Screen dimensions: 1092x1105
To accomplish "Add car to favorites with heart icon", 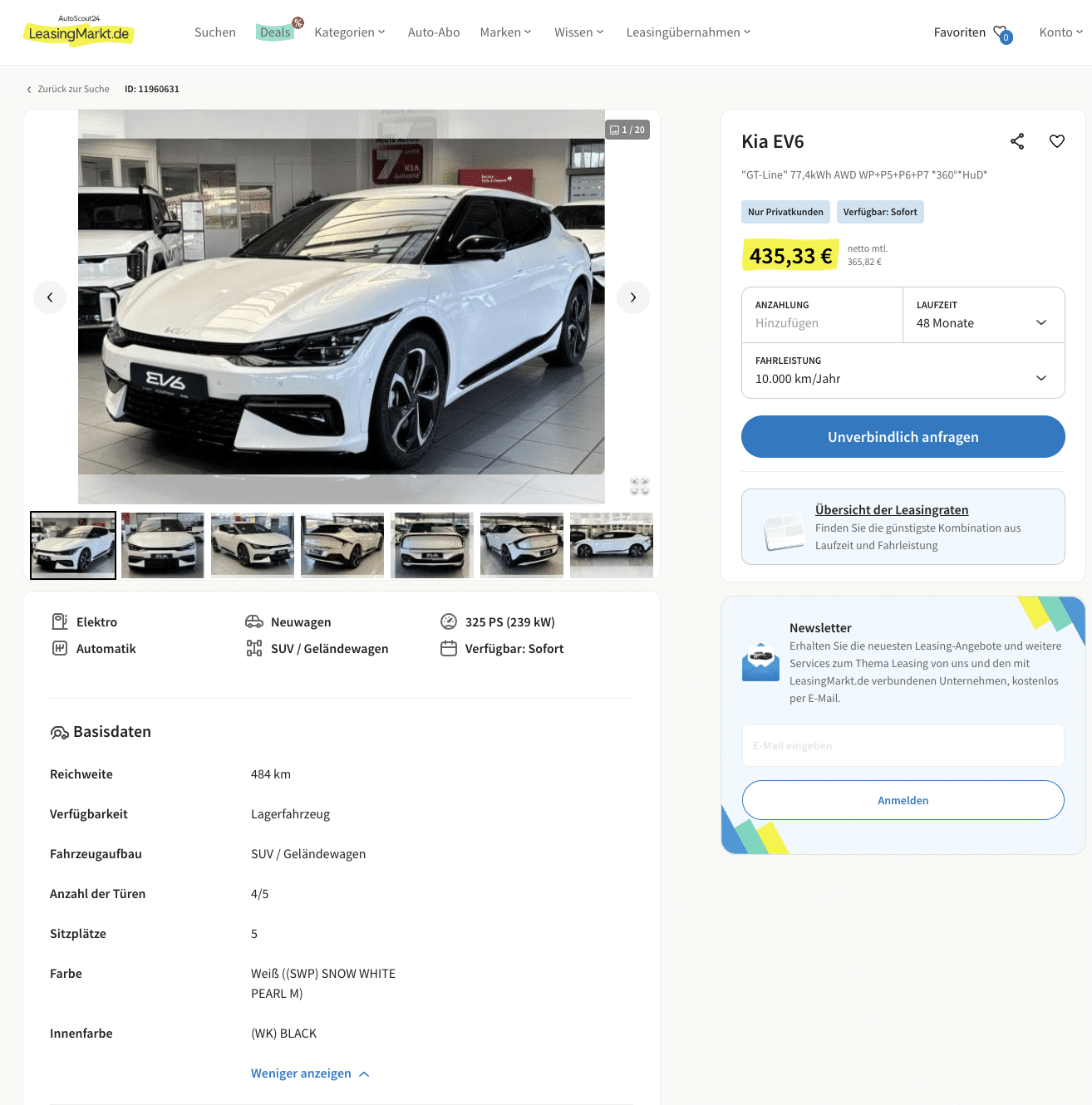I will [x=1057, y=141].
